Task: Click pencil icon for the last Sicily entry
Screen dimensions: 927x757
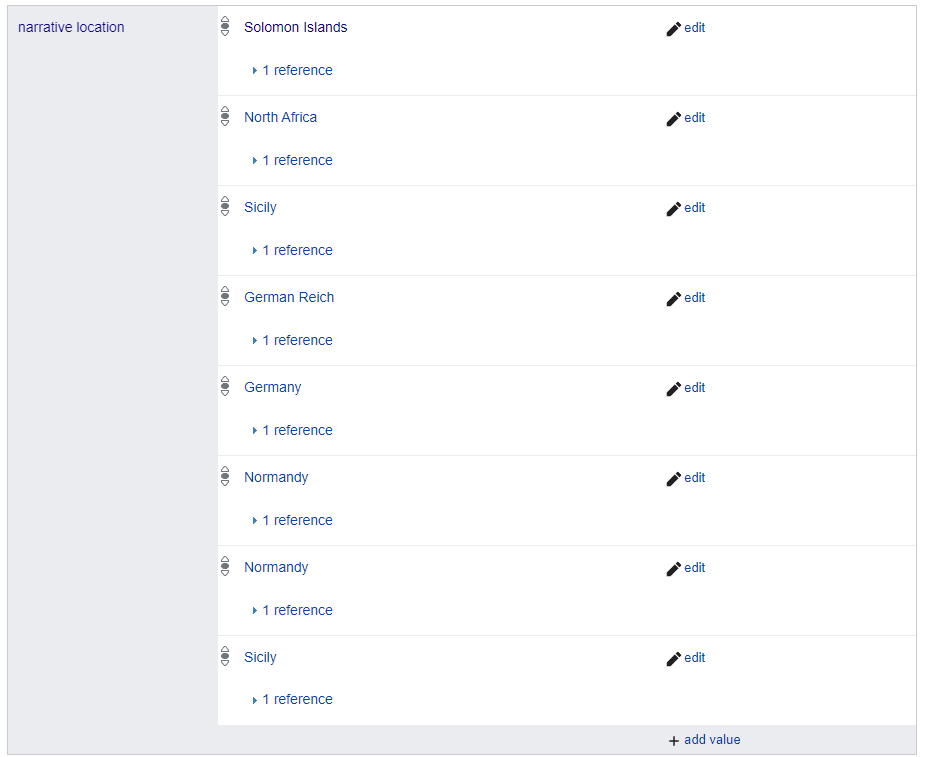Action: pos(673,659)
